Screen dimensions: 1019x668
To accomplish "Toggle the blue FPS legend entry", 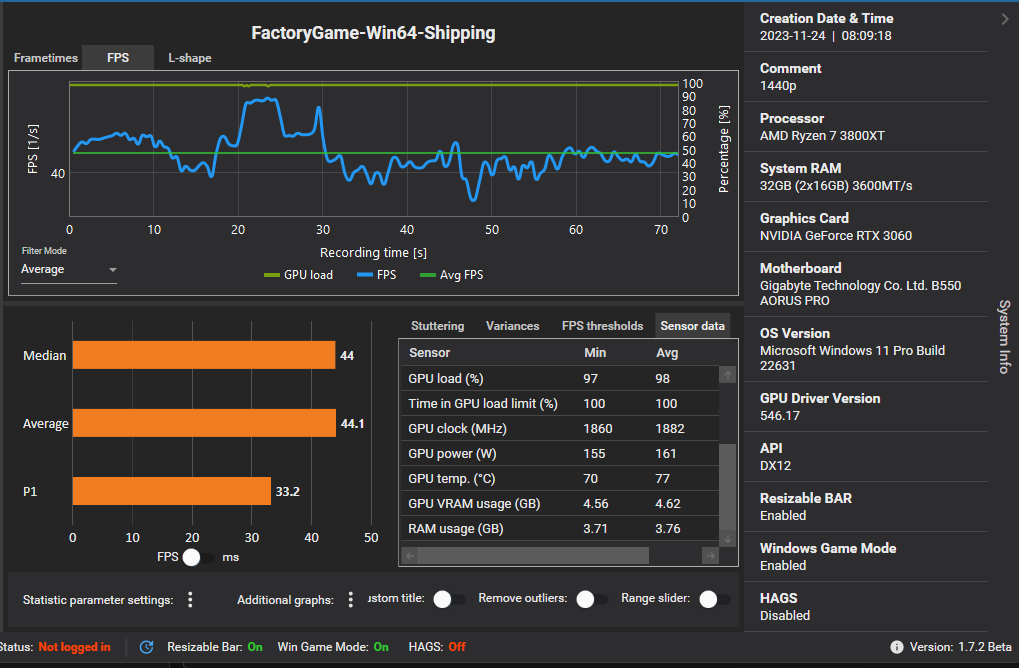I will pos(377,275).
